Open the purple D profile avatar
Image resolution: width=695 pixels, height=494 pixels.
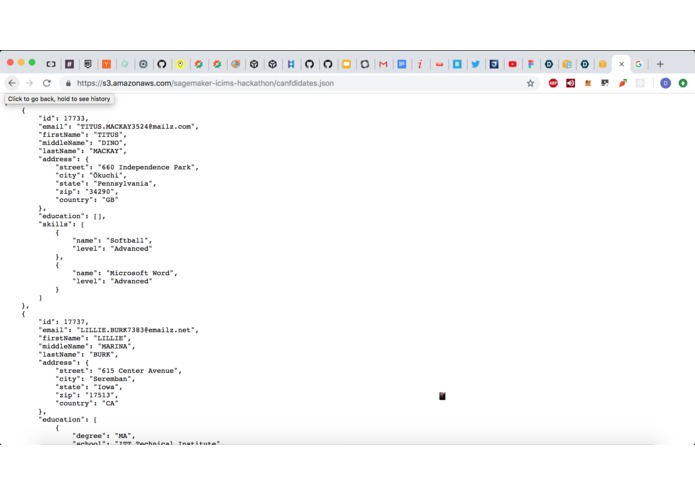[x=665, y=83]
